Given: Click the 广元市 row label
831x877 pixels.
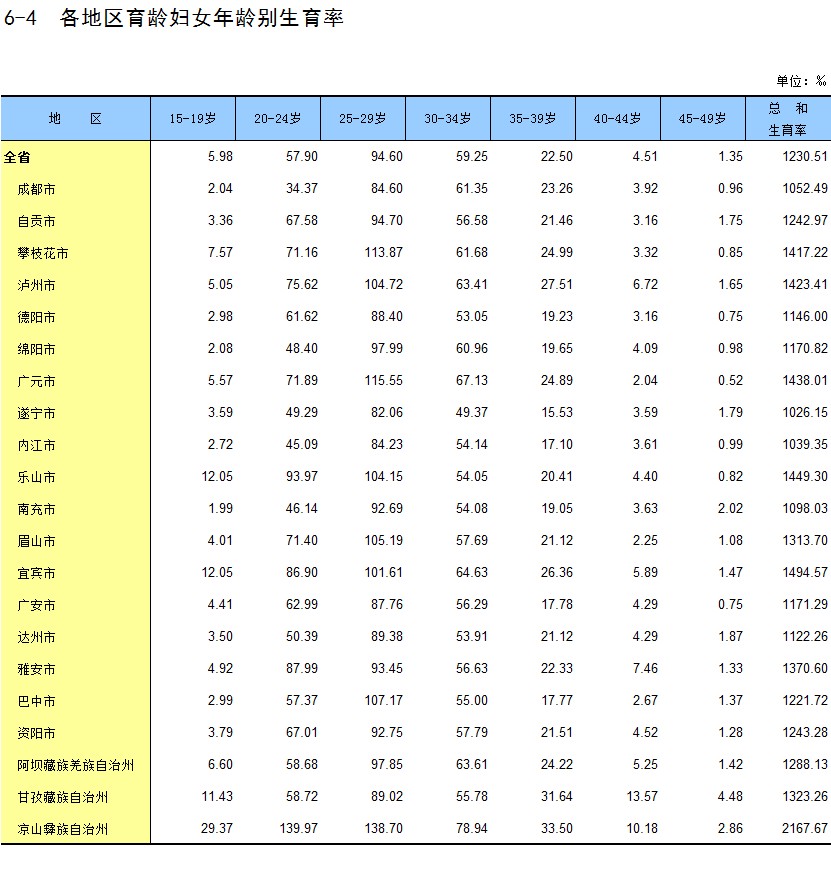Looking at the screenshot, I should point(36,381).
